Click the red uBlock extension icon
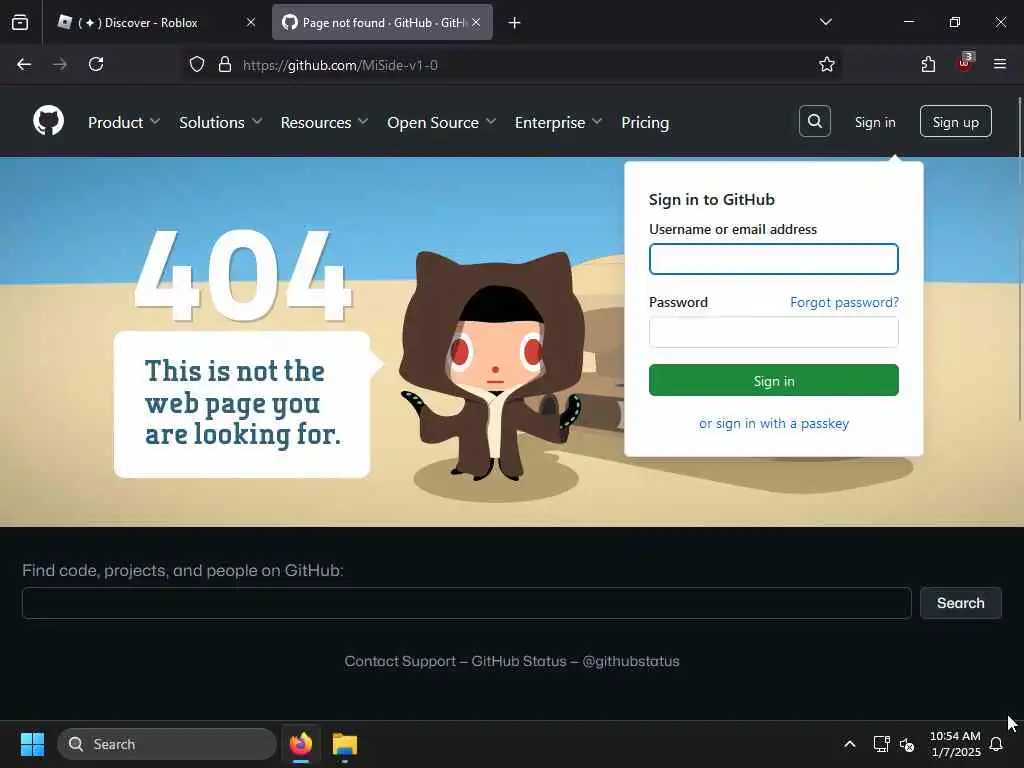 (965, 63)
